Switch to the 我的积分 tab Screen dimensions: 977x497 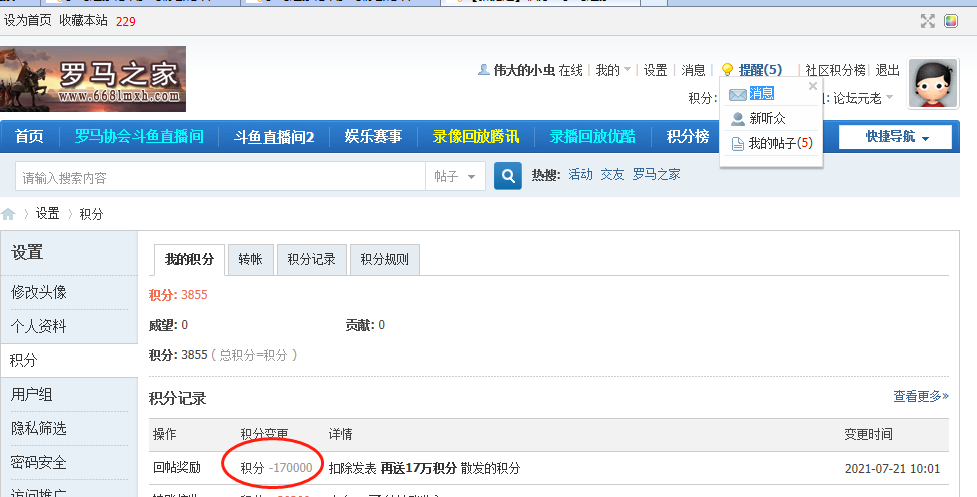point(189,259)
